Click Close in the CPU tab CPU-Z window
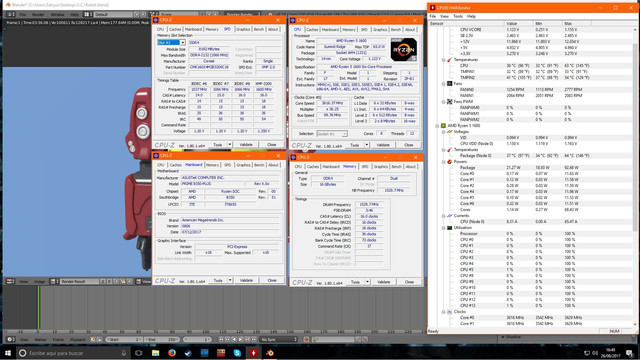 [x=409, y=145]
